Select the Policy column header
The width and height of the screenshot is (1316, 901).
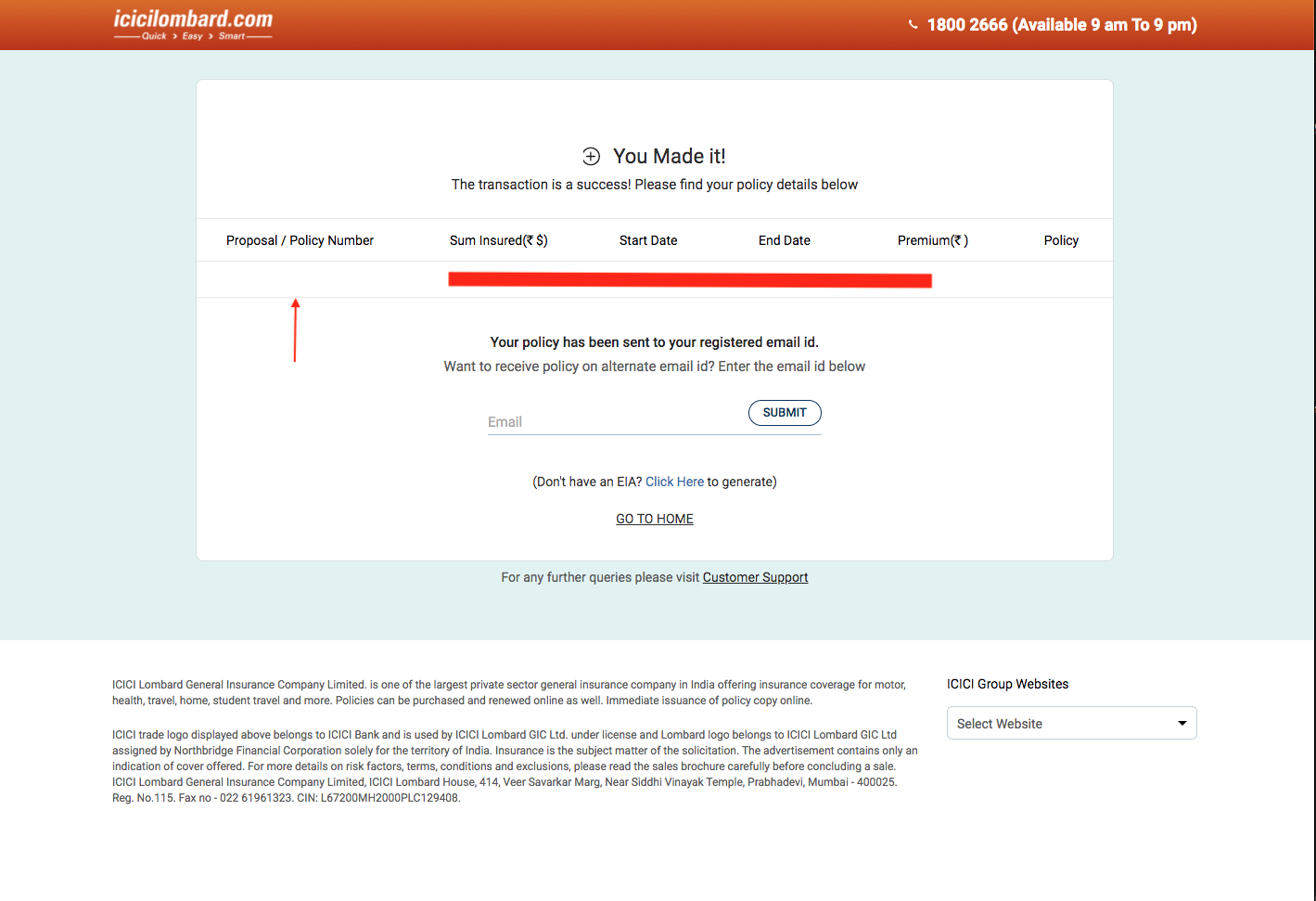(x=1061, y=240)
